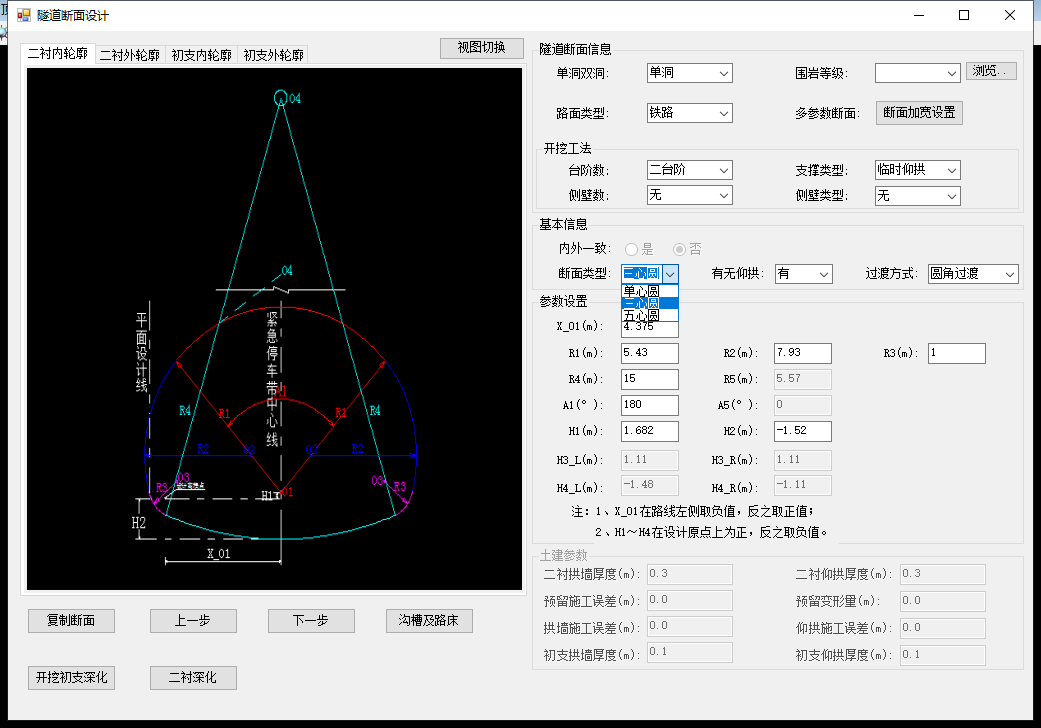Viewport: 1041px width, 728px height.
Task: Open 支撑类型 dropdown showing 临时仰拱
Action: [x=918, y=170]
